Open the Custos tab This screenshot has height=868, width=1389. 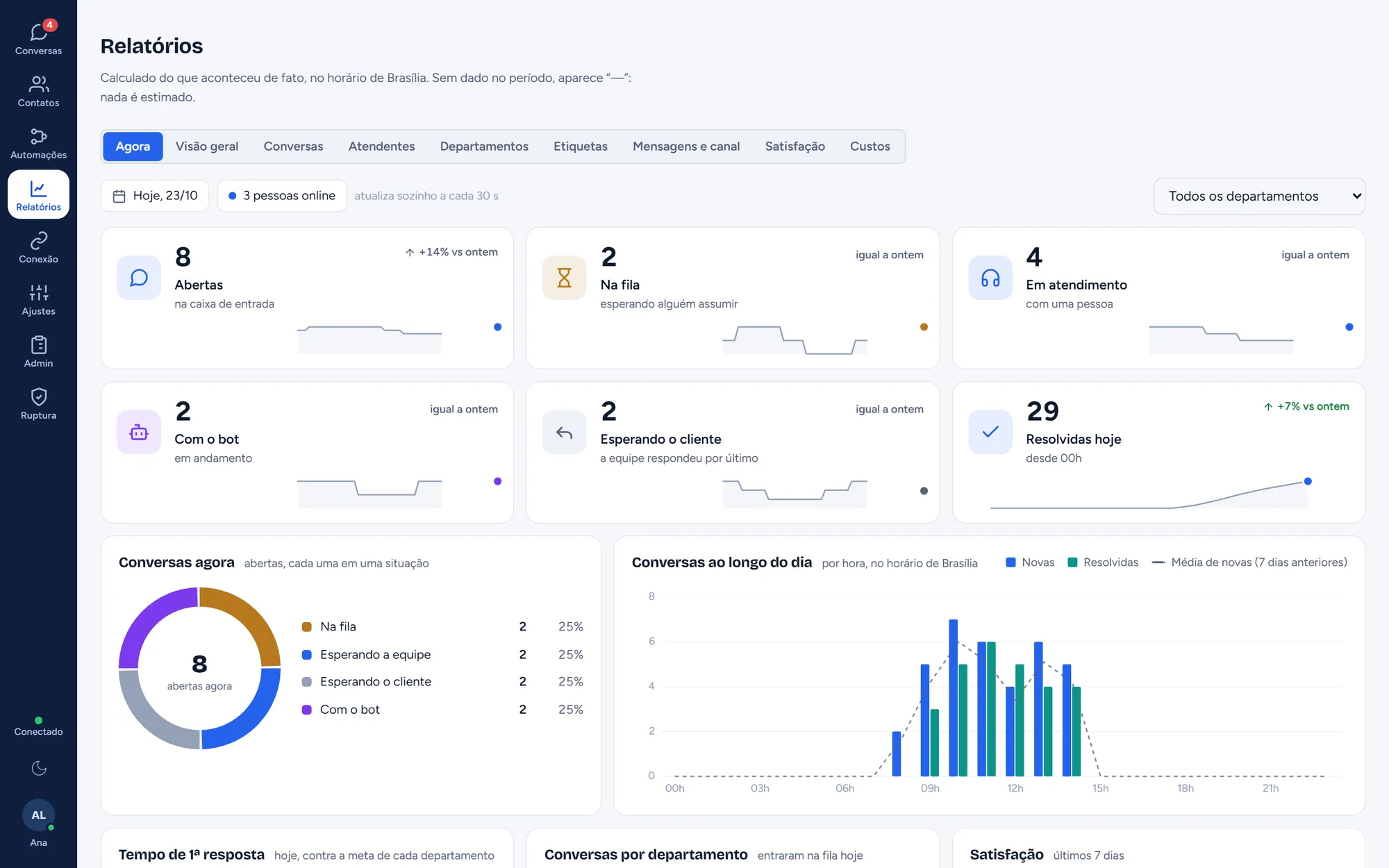pyautogui.click(x=870, y=147)
